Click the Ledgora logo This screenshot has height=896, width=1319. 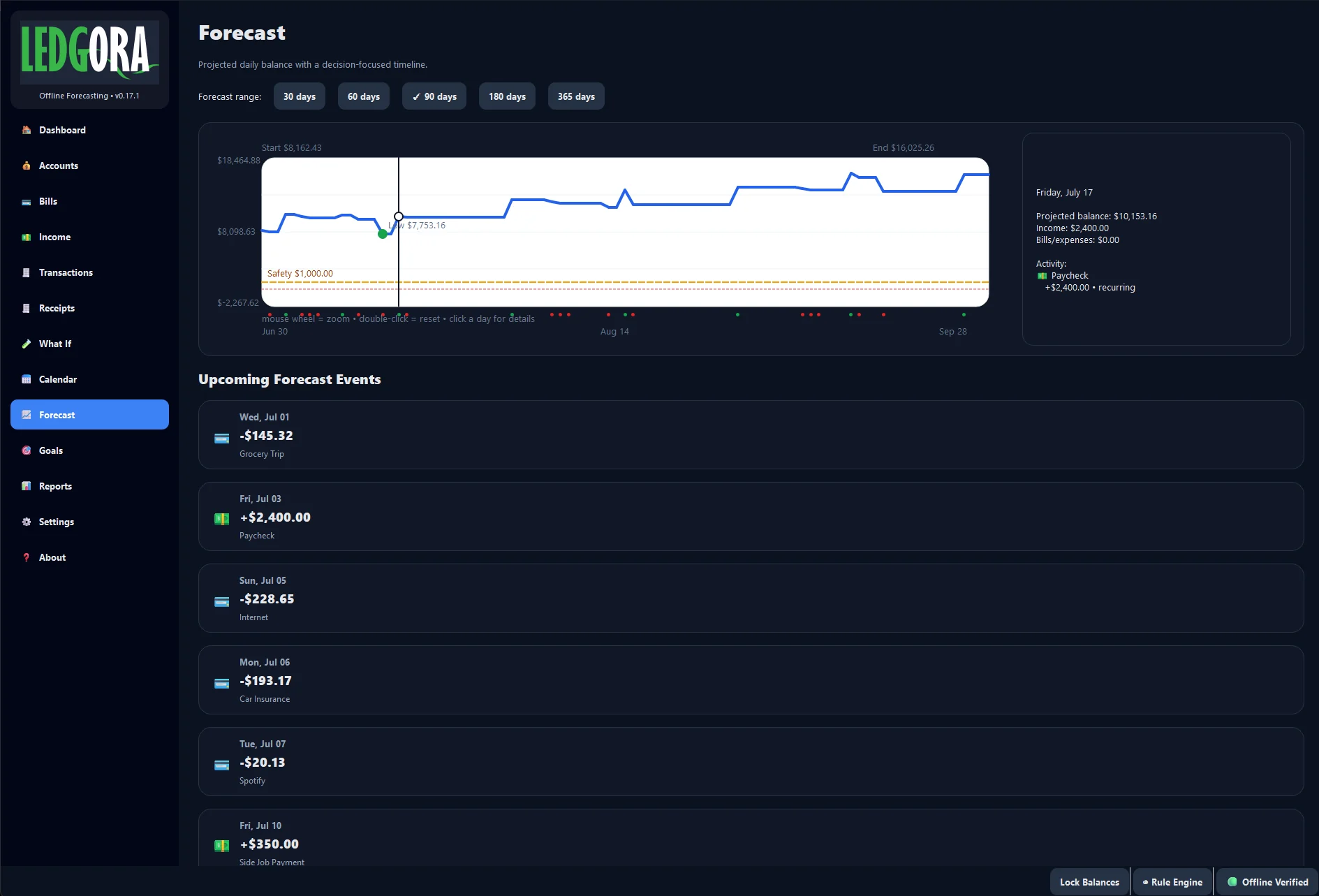(89, 51)
